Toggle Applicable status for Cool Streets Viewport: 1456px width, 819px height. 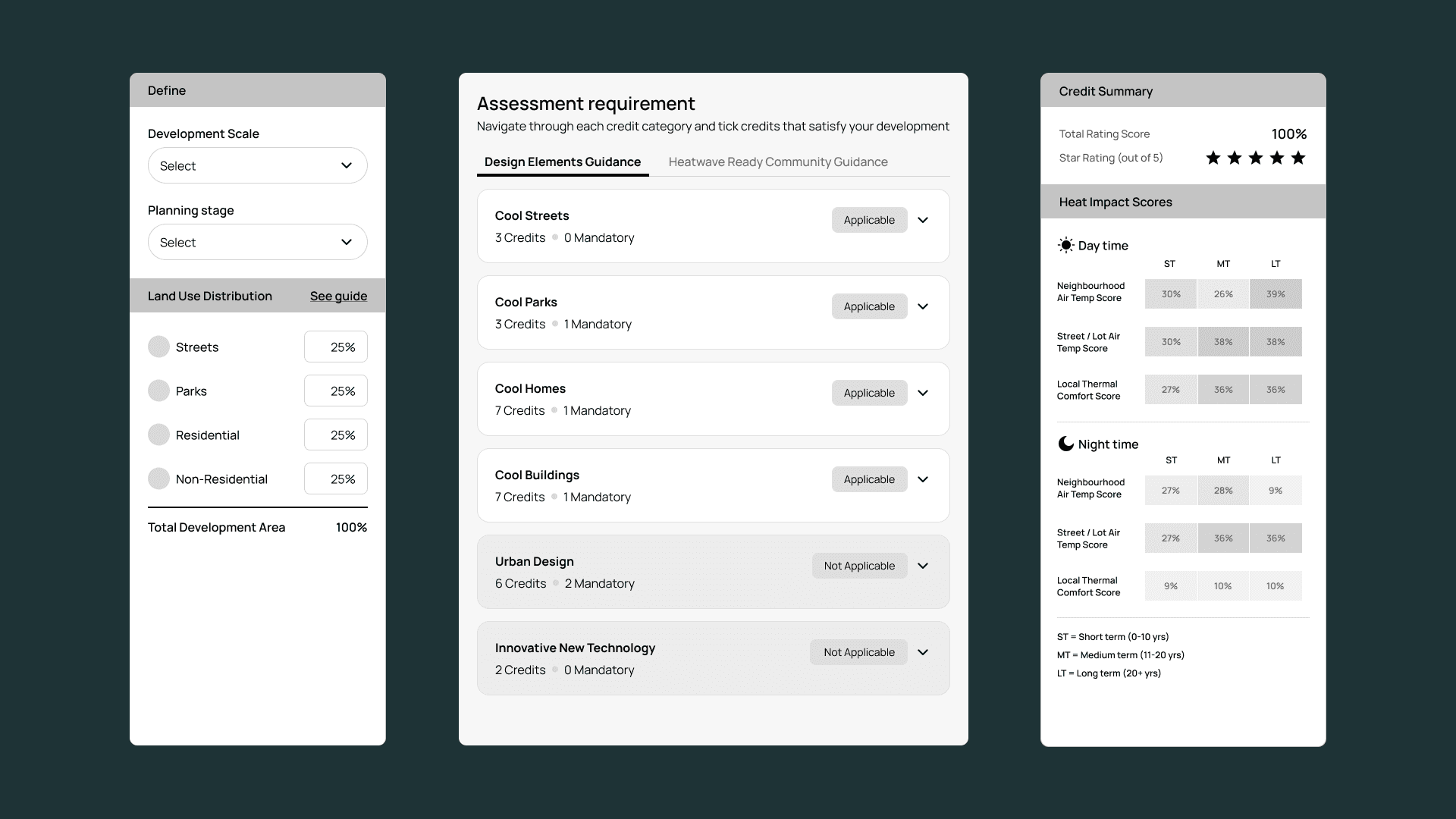pyautogui.click(x=869, y=220)
